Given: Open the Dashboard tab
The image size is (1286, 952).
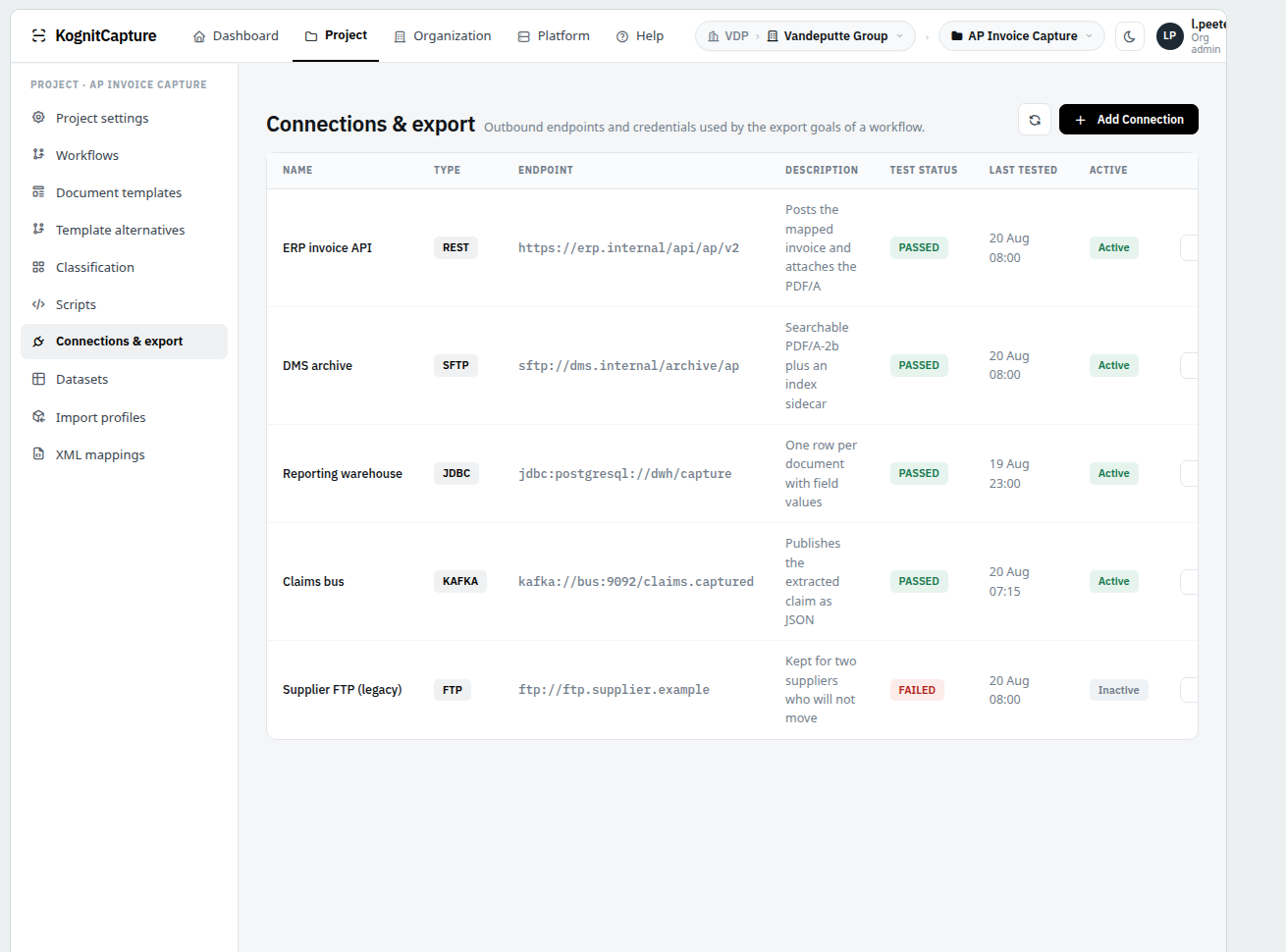Looking at the screenshot, I should coord(236,36).
